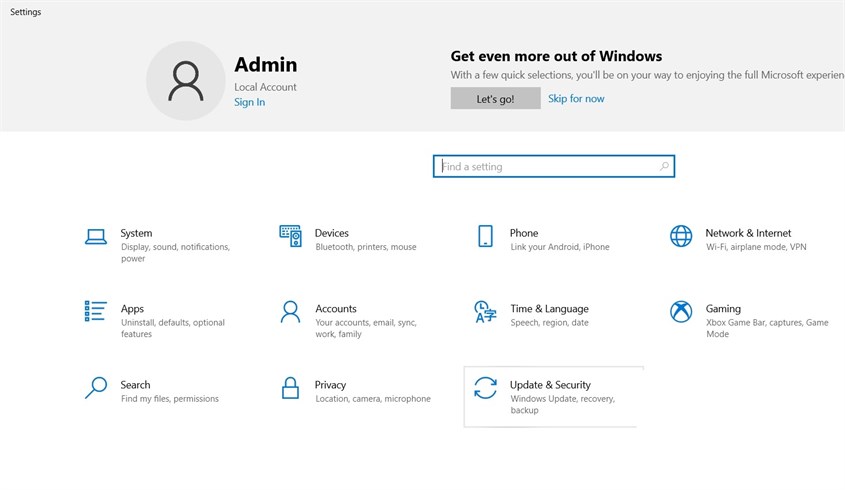Select the Time & Language icon
This screenshot has width=845, height=490.
[485, 311]
